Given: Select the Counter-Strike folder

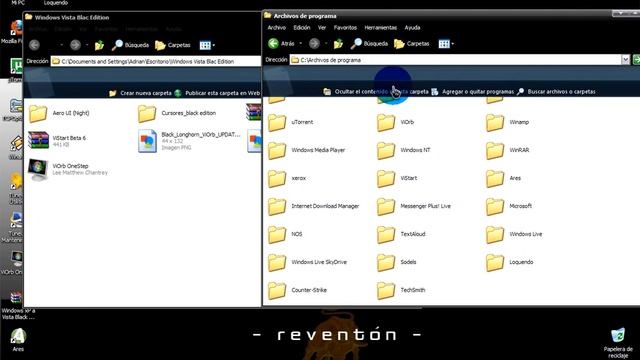Looking at the screenshot, I should [298, 290].
